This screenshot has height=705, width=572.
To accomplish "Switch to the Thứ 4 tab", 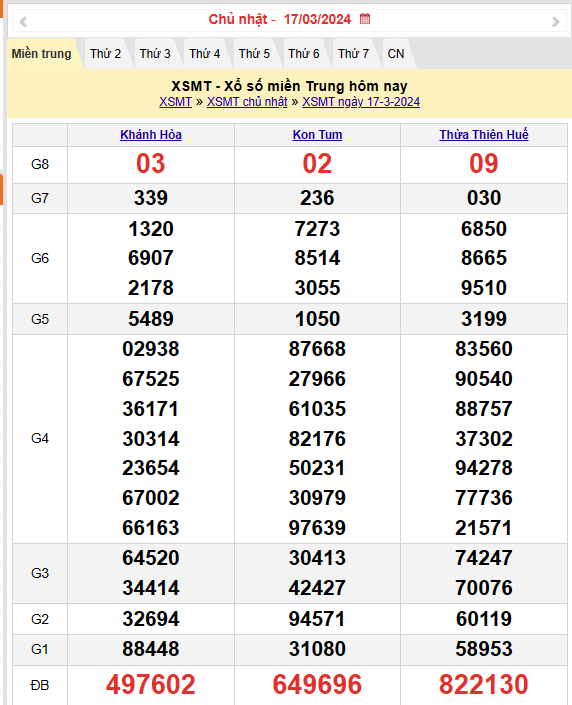I will (205, 54).
